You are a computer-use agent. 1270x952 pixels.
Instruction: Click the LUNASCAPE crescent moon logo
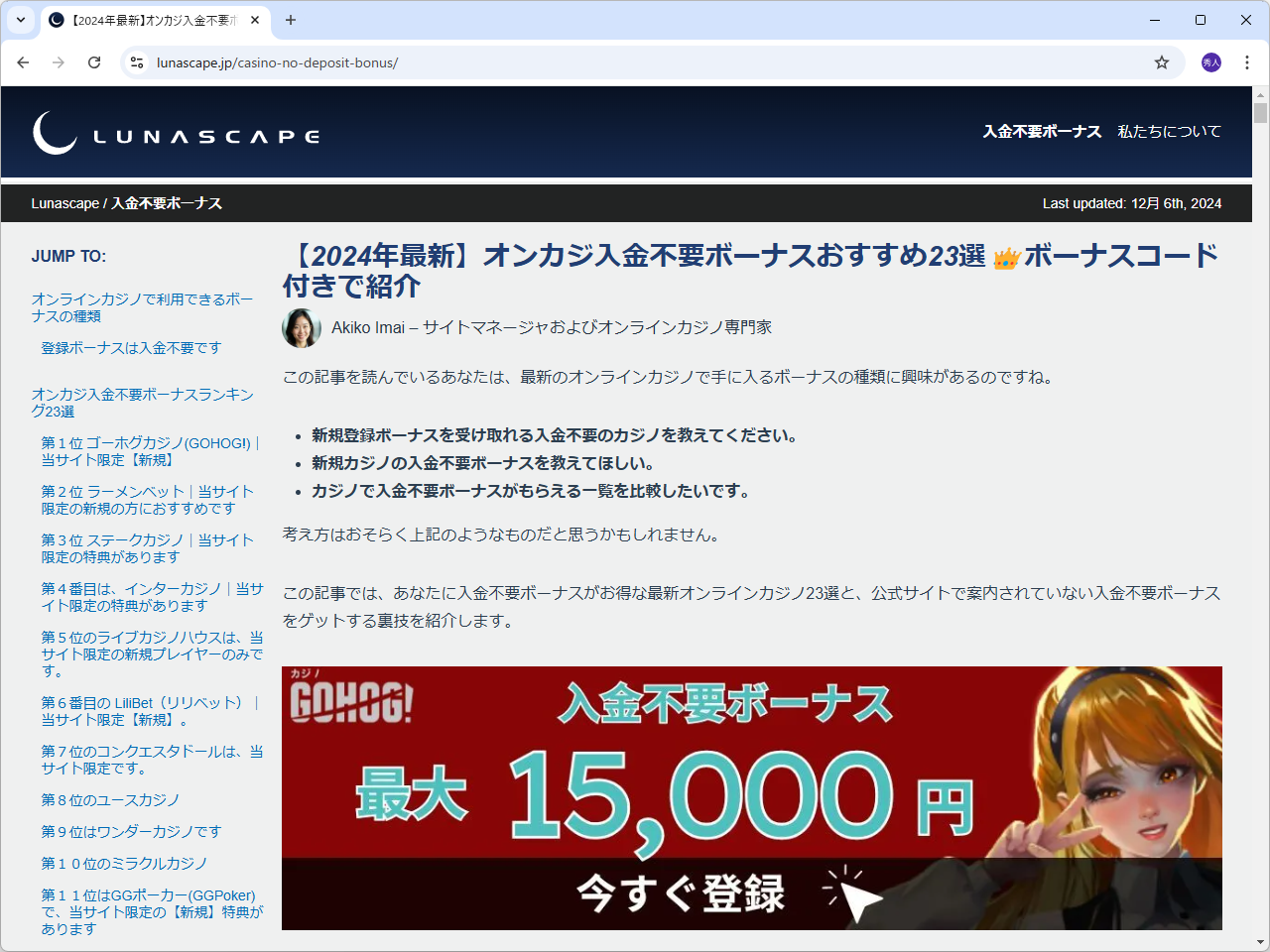click(55, 132)
